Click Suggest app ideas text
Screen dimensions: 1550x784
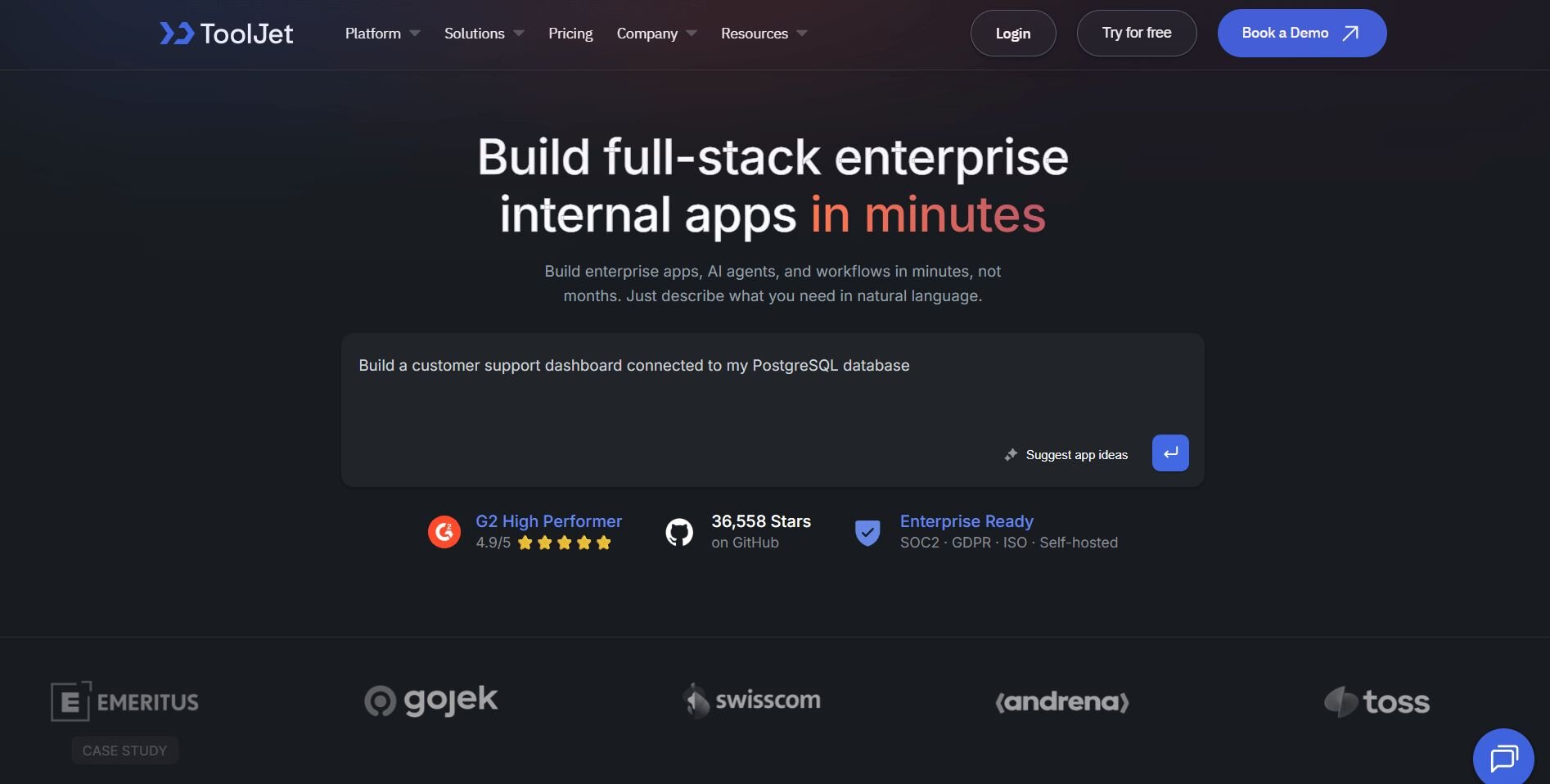(1076, 455)
